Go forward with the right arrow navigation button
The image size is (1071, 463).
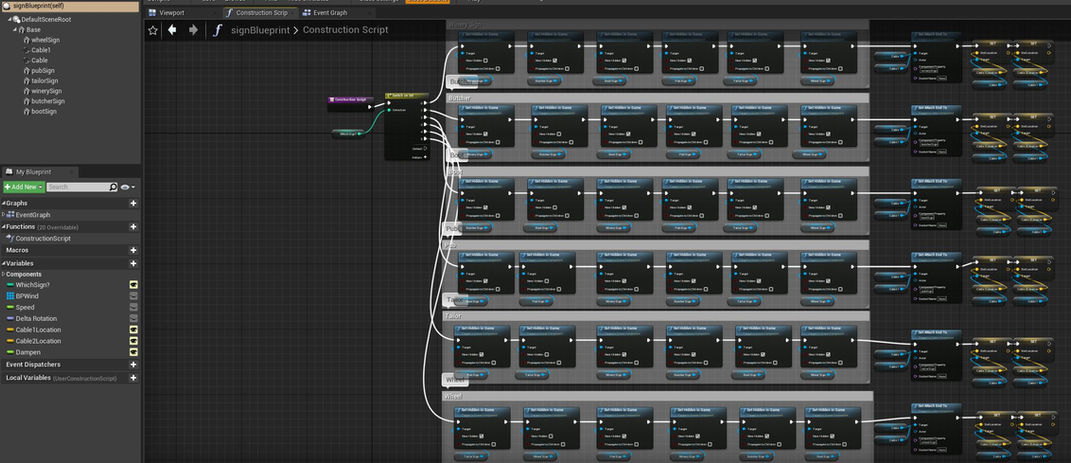(x=193, y=30)
